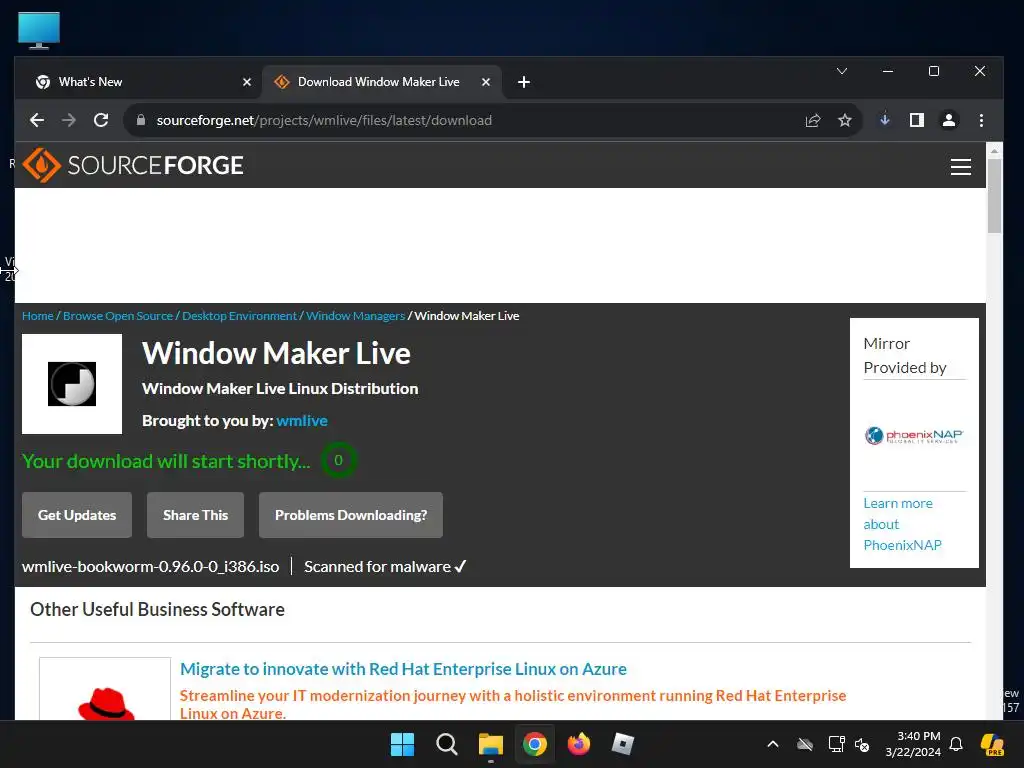The image size is (1024, 768).
Task: Click the Copilot preview taskbar icon
Action: click(x=993, y=744)
